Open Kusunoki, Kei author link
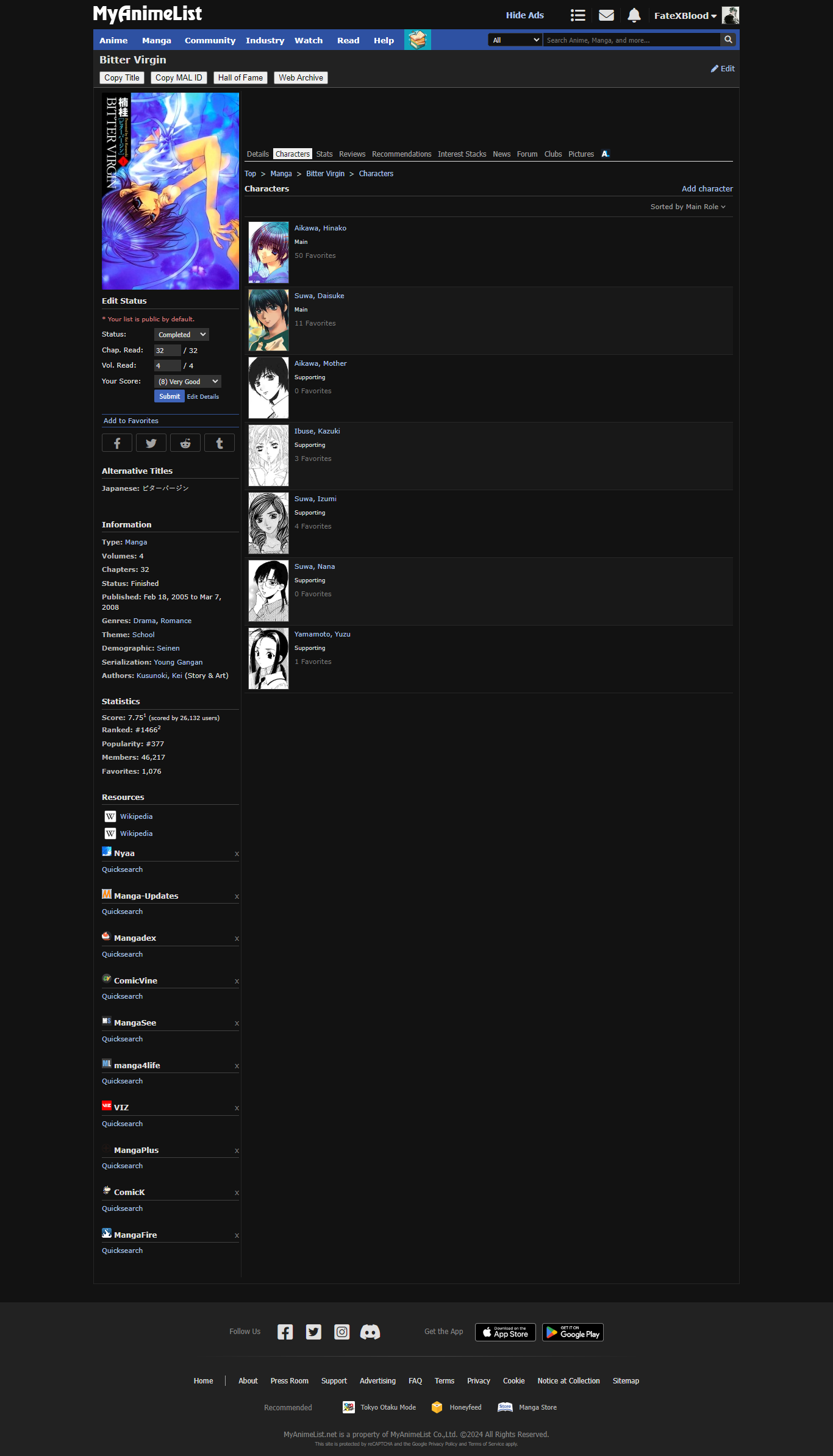The width and height of the screenshot is (833, 1456). pos(159,676)
